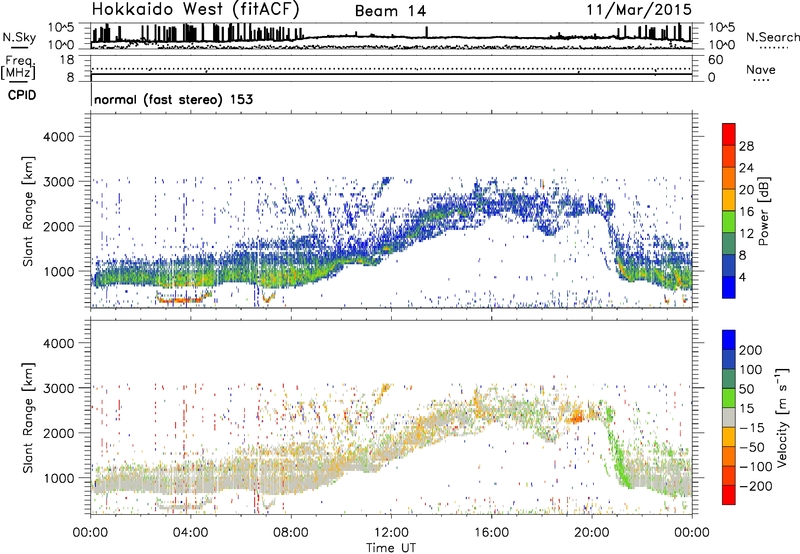Click the orange-red velocity patch near 19:30 UT

(x=577, y=417)
